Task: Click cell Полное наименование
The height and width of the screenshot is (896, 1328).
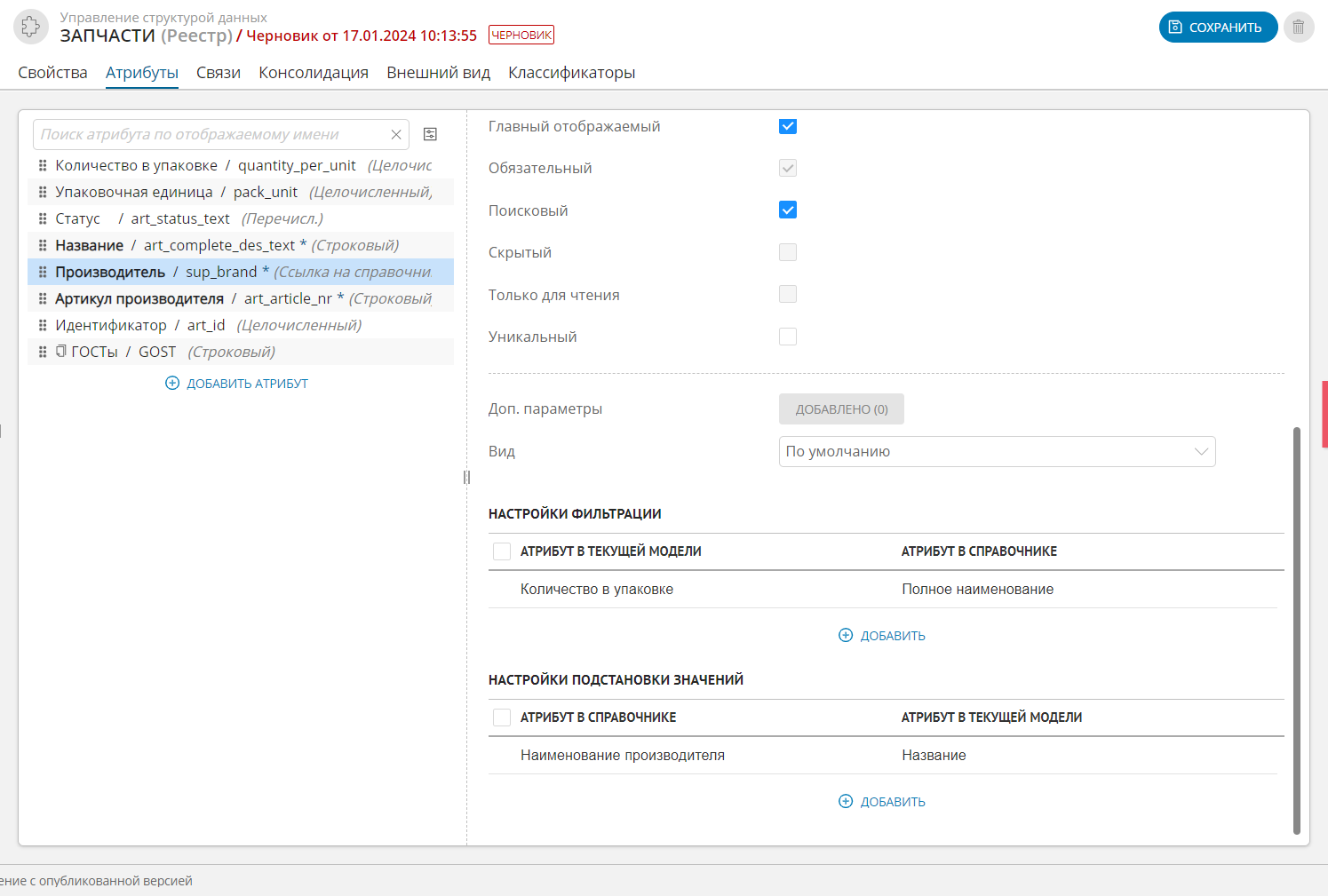Action: point(977,590)
